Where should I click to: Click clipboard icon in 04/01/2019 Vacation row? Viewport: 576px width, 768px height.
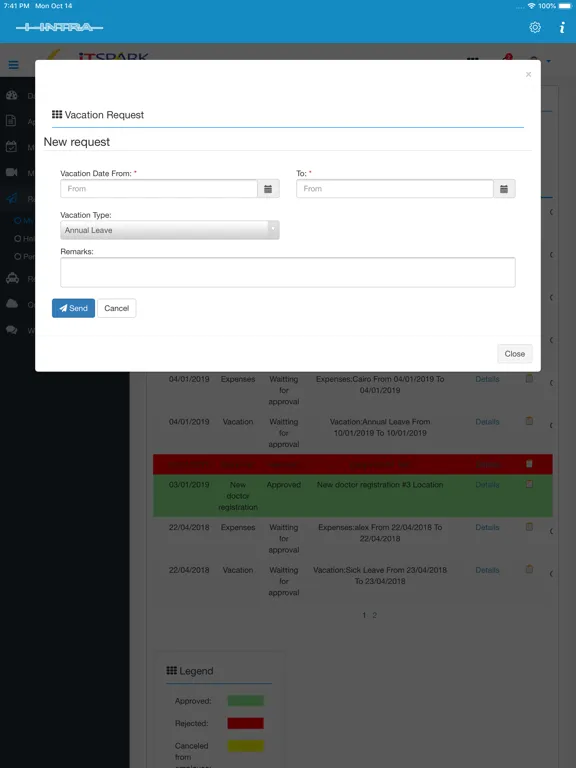click(529, 421)
